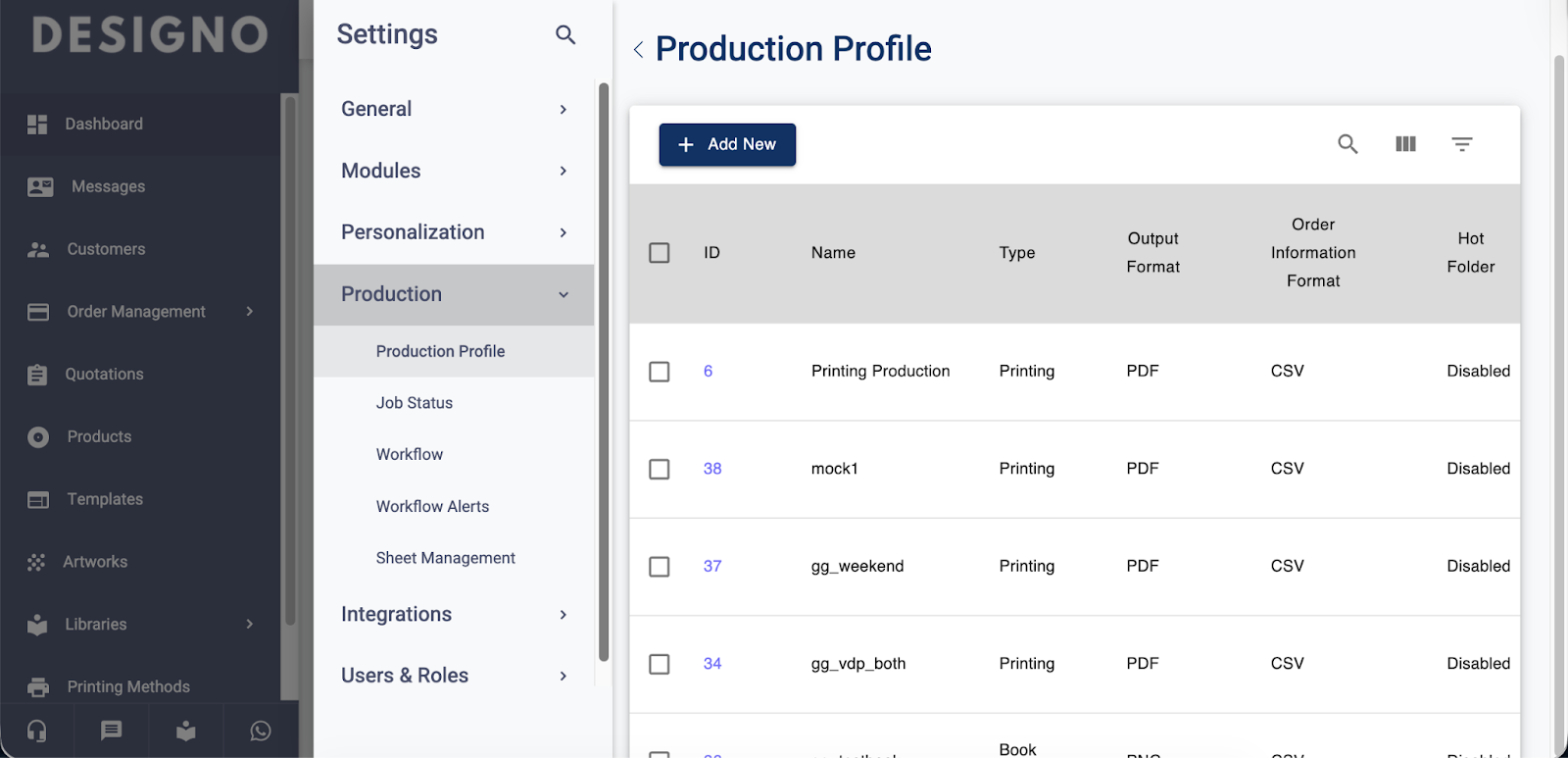Image resolution: width=1568 pixels, height=758 pixels.
Task: Click the settings panel vertical scrollbar
Action: click(604, 373)
